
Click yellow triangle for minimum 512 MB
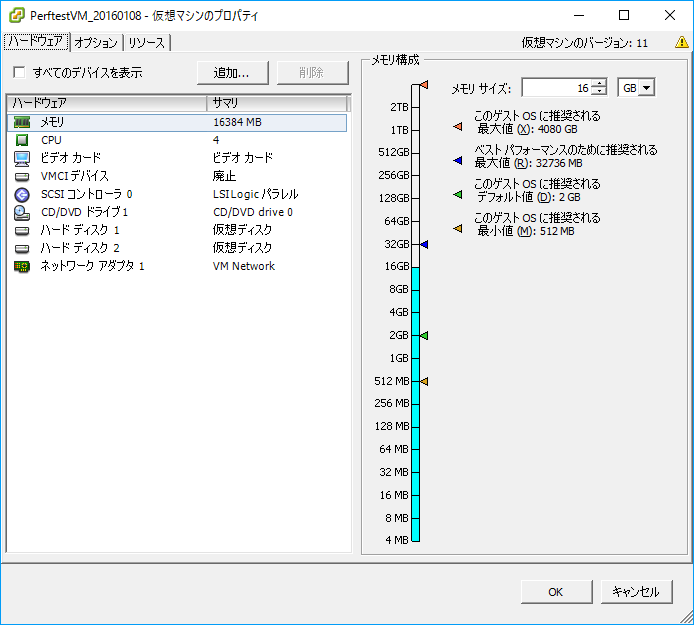458,228
